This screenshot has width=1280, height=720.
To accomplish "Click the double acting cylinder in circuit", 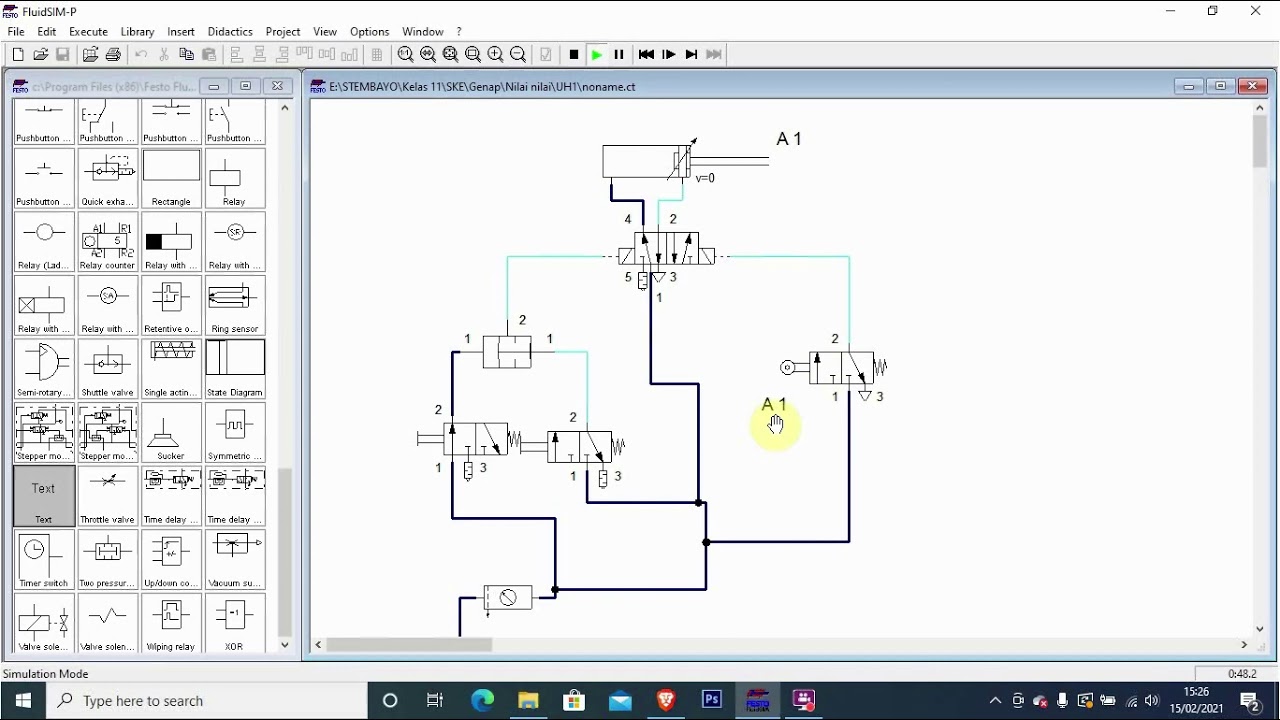I will click(686, 161).
